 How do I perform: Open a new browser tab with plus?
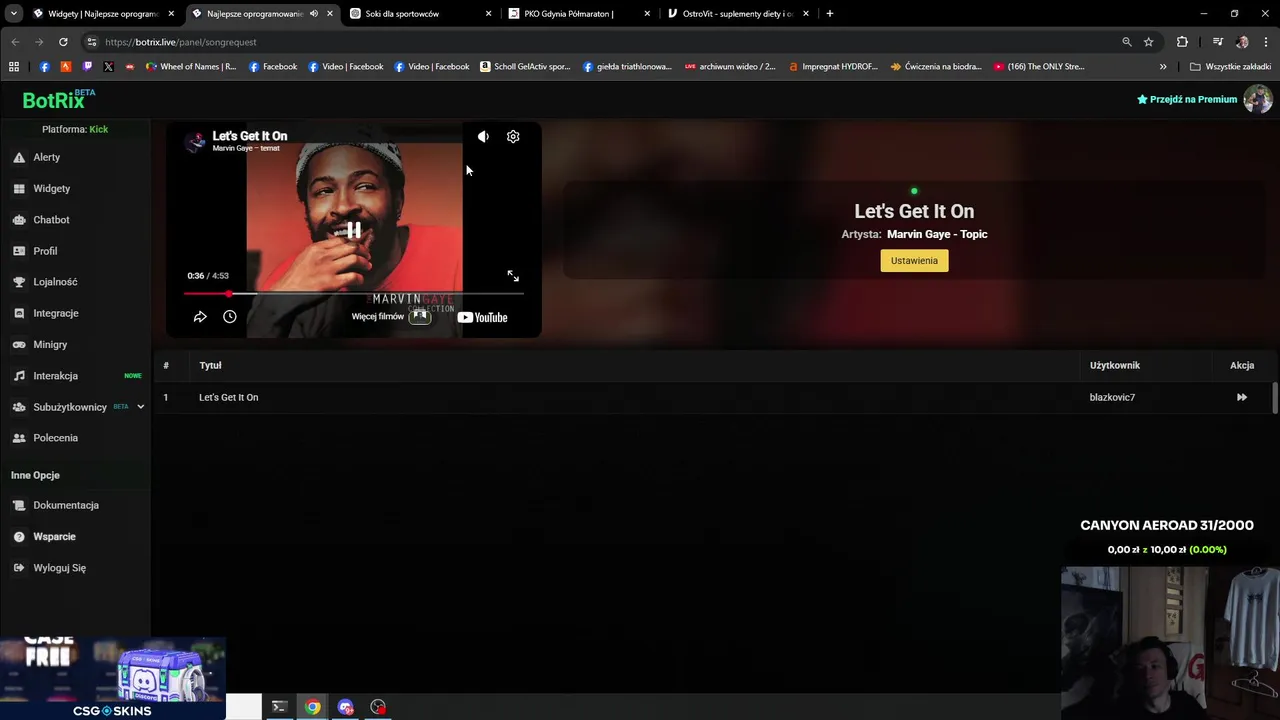click(x=829, y=14)
